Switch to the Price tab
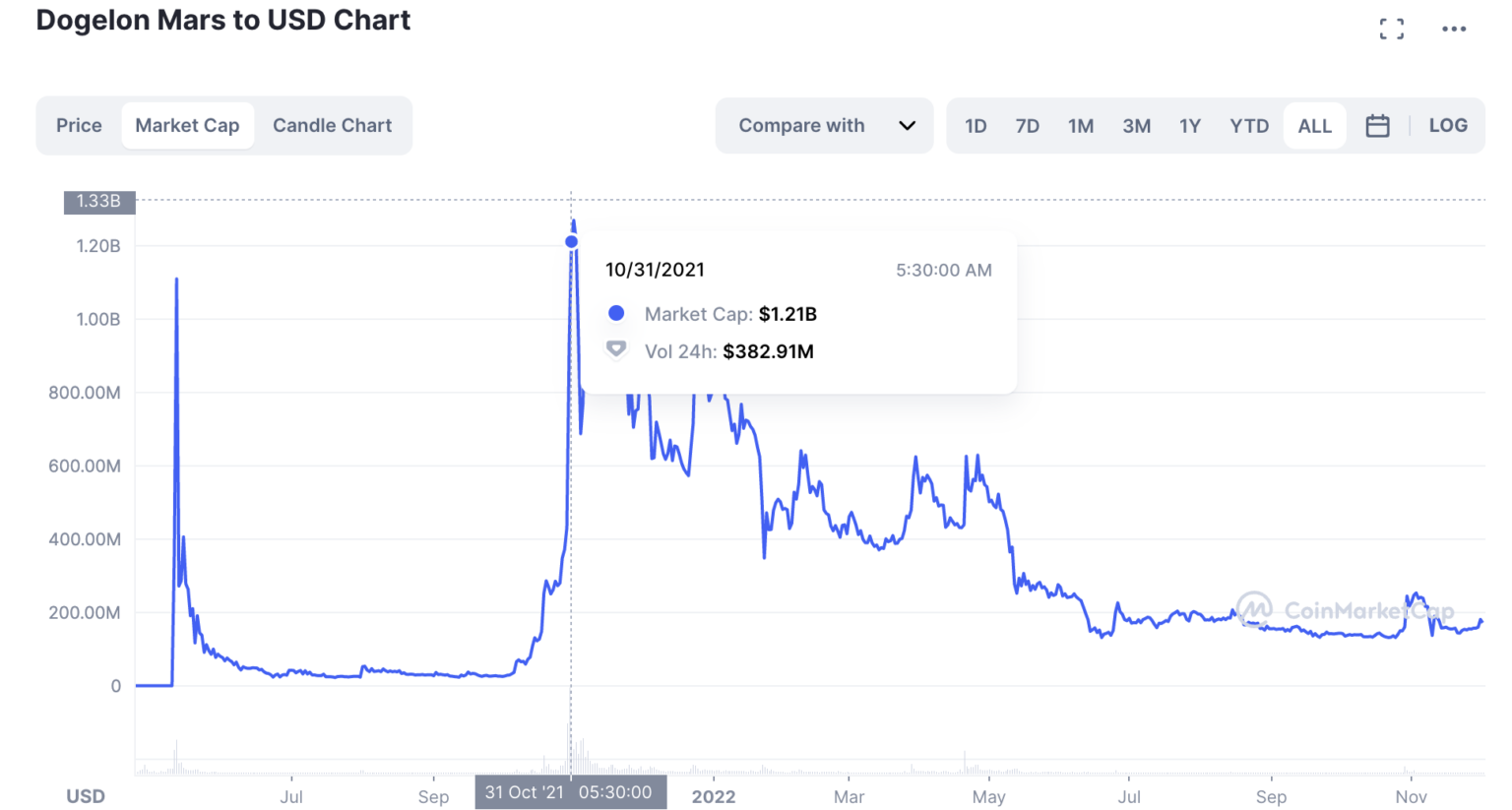Viewport: 1512px width, 810px height. (x=79, y=126)
